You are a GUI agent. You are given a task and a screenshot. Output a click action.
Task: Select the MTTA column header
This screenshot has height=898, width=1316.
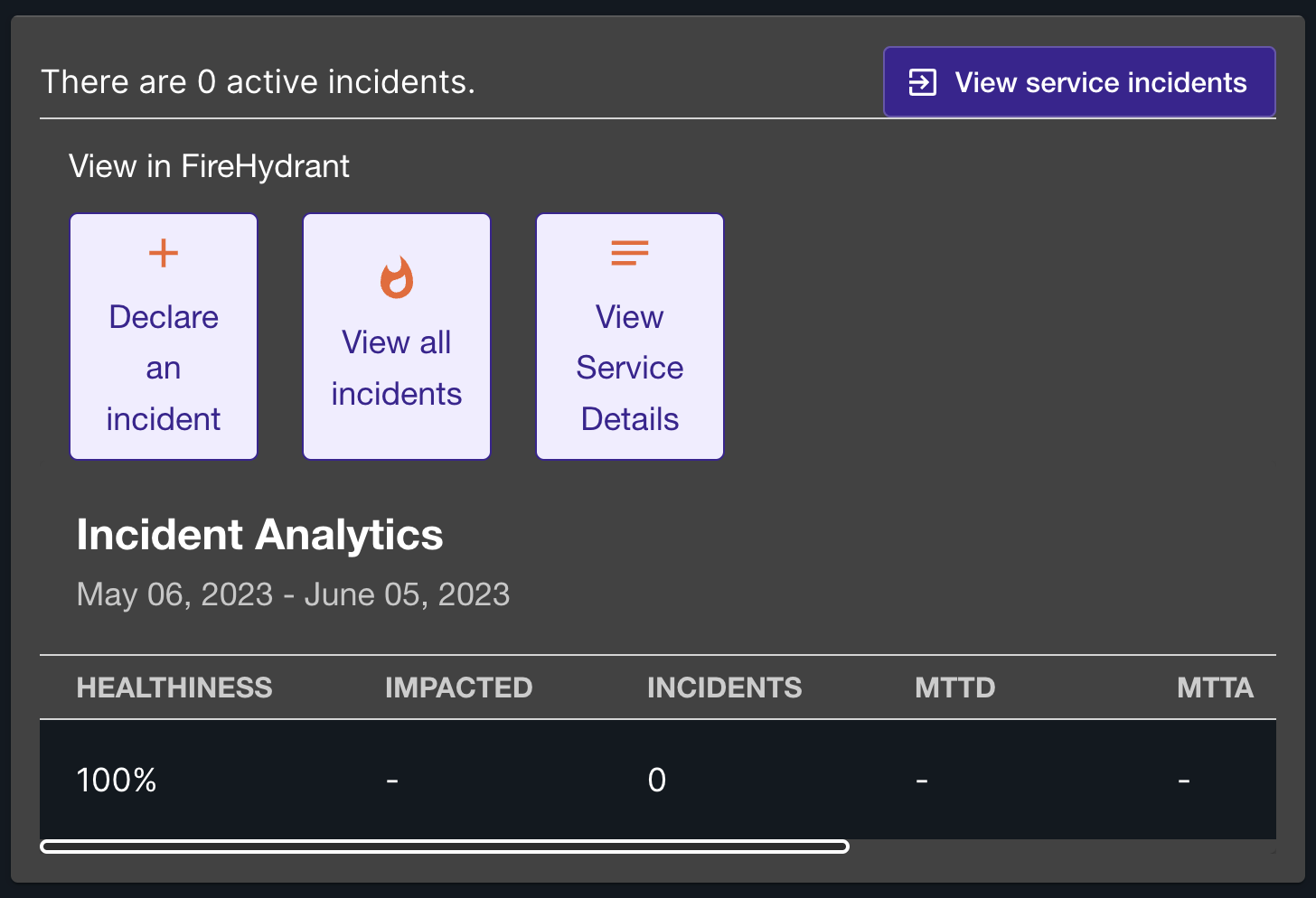pyautogui.click(x=1214, y=688)
